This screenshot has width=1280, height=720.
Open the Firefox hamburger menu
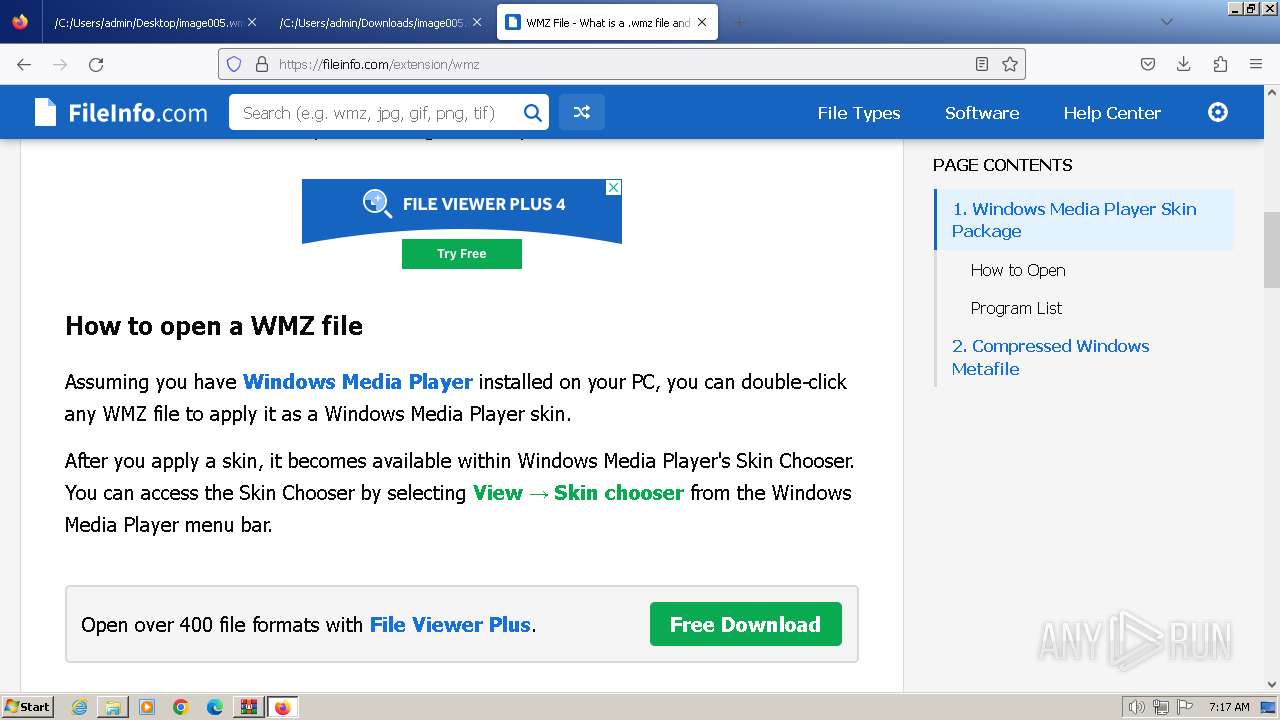tap(1256, 64)
